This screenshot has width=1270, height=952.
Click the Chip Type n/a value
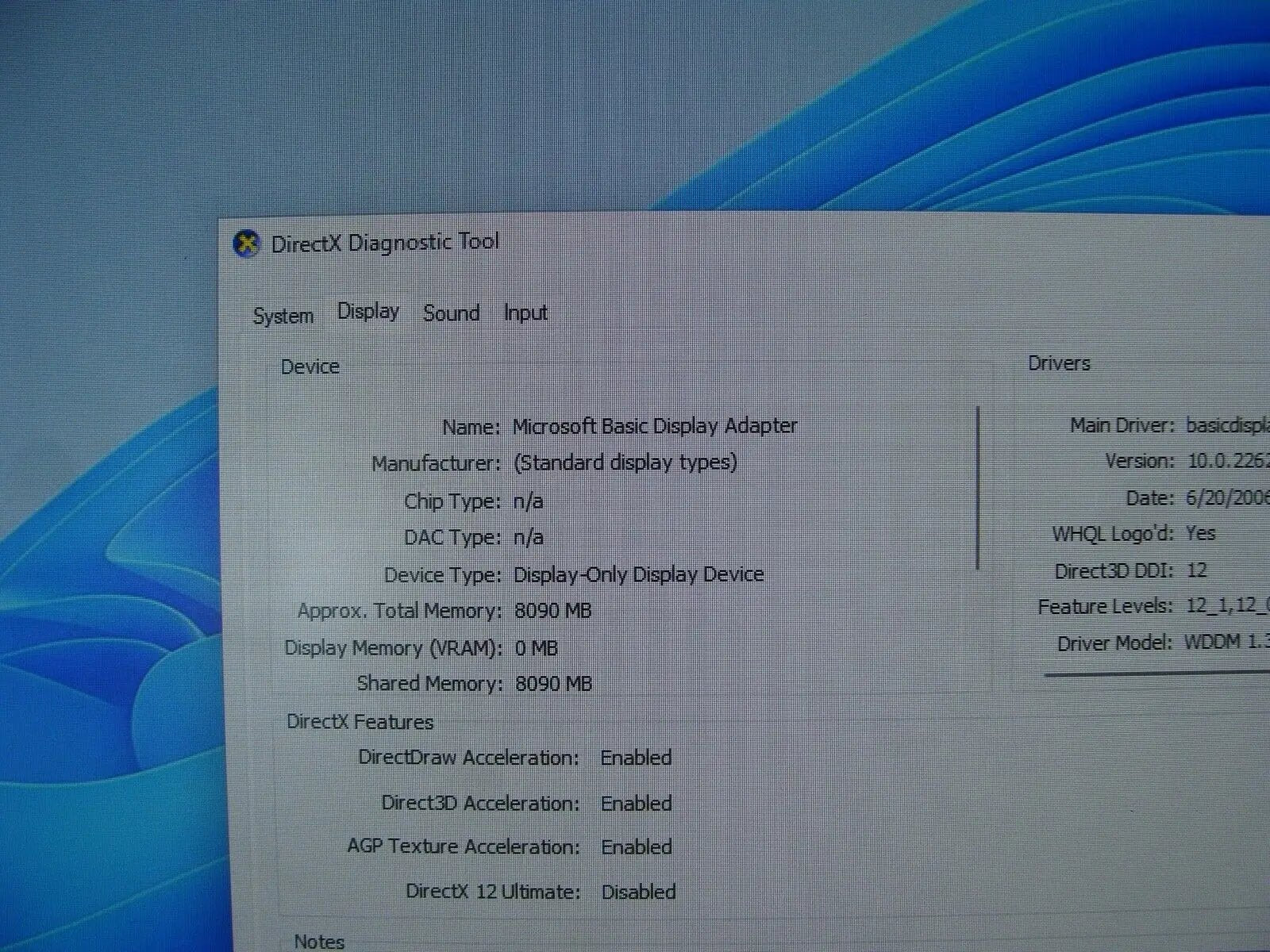coord(529,501)
